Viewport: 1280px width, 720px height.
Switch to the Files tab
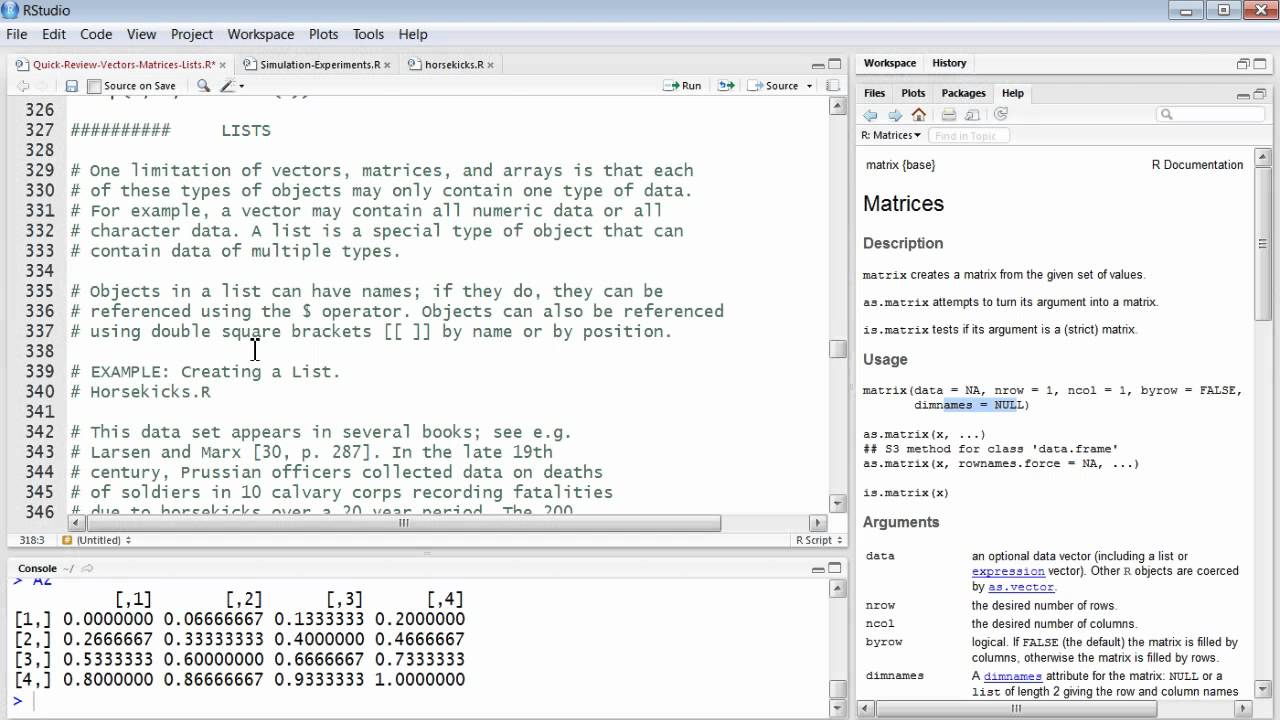[x=874, y=93]
